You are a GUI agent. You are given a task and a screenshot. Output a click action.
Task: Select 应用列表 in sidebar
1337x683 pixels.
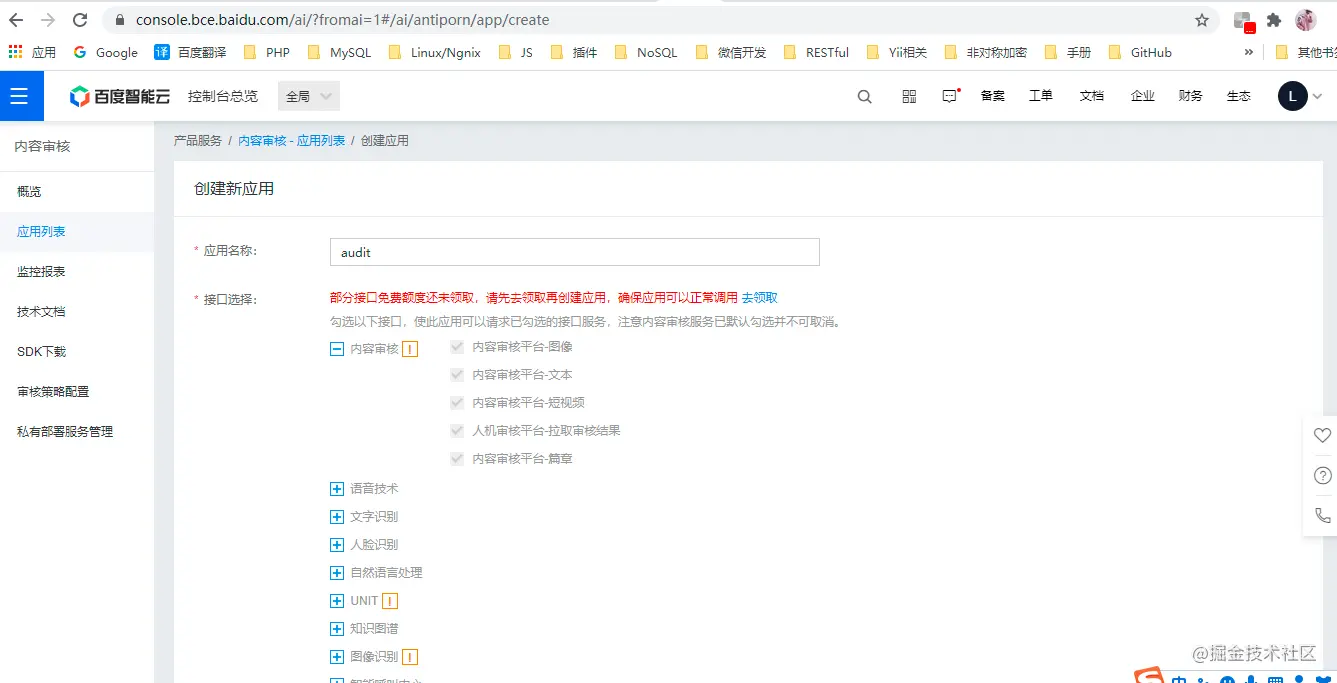pyautogui.click(x=77, y=231)
